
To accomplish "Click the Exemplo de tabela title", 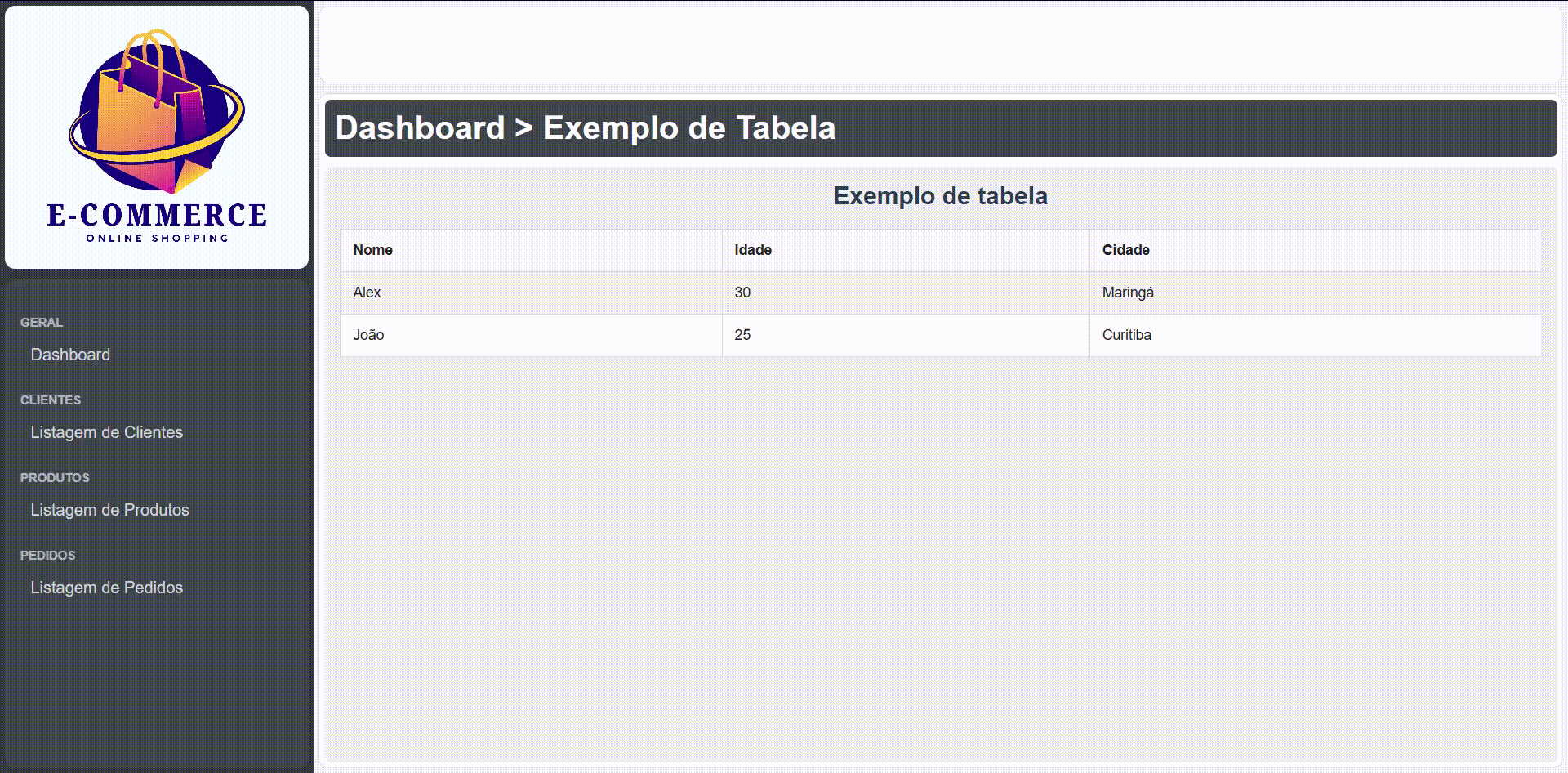I will [x=940, y=195].
